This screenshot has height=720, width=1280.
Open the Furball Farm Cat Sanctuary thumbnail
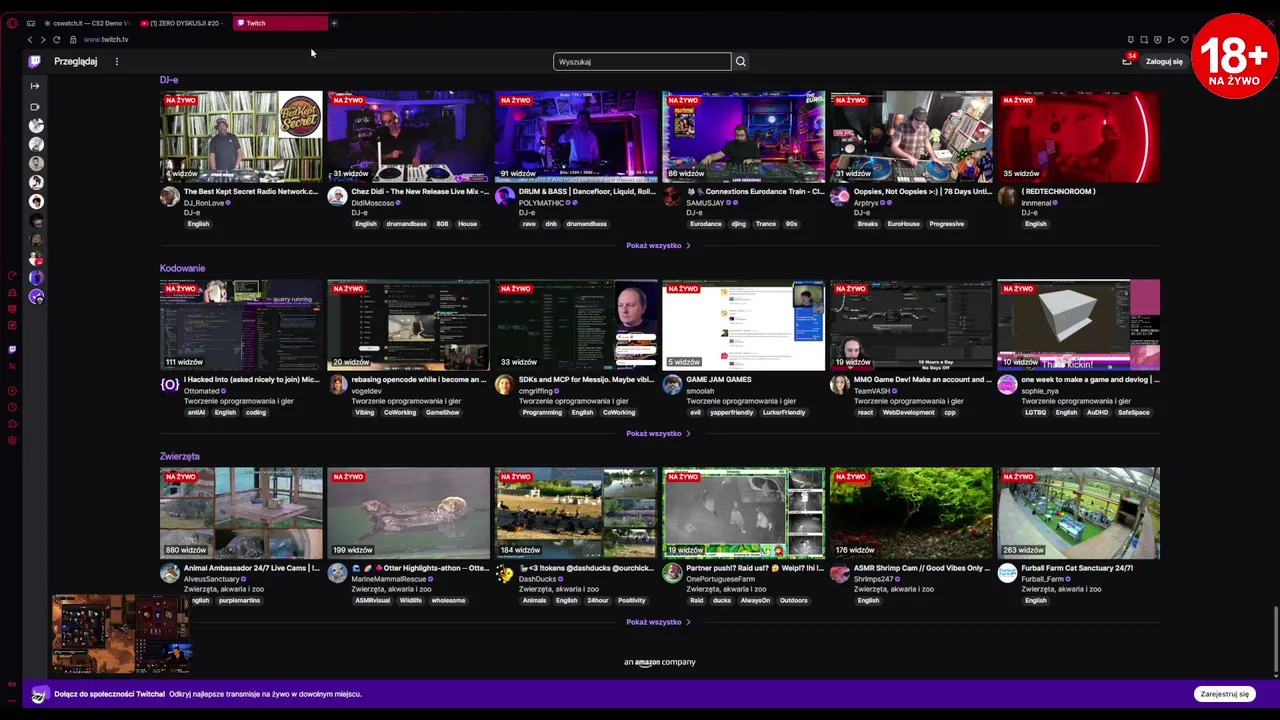(x=1078, y=513)
